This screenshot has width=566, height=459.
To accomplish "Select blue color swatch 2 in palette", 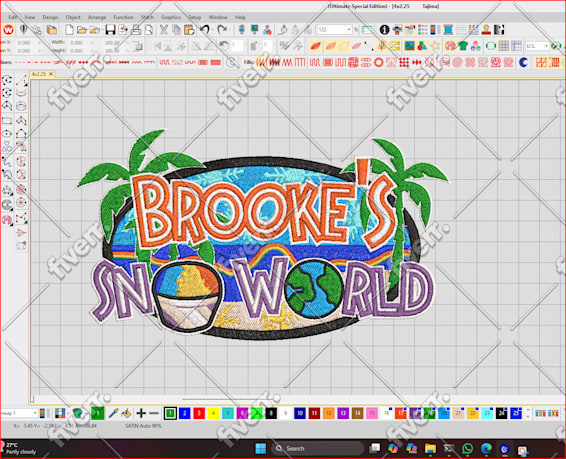I will (x=184, y=413).
